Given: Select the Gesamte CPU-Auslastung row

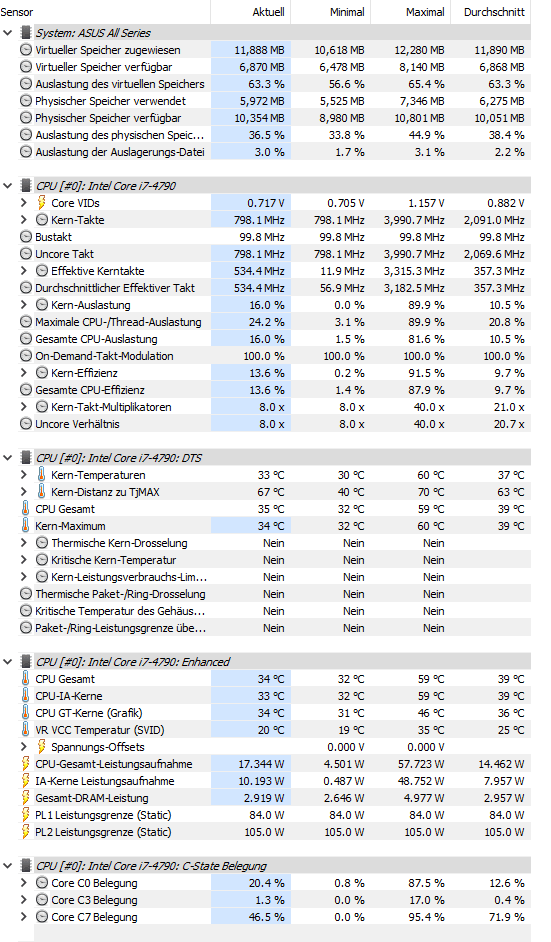Looking at the screenshot, I should click(x=275, y=339).
